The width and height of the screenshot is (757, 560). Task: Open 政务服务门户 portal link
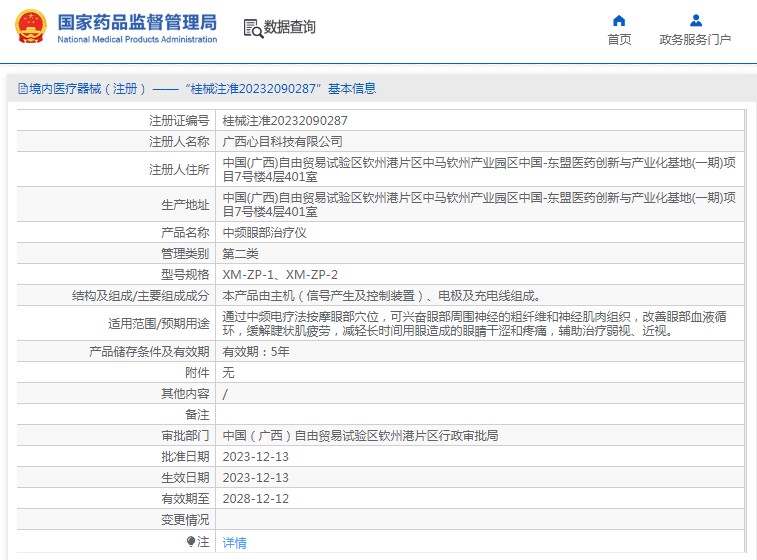(695, 40)
